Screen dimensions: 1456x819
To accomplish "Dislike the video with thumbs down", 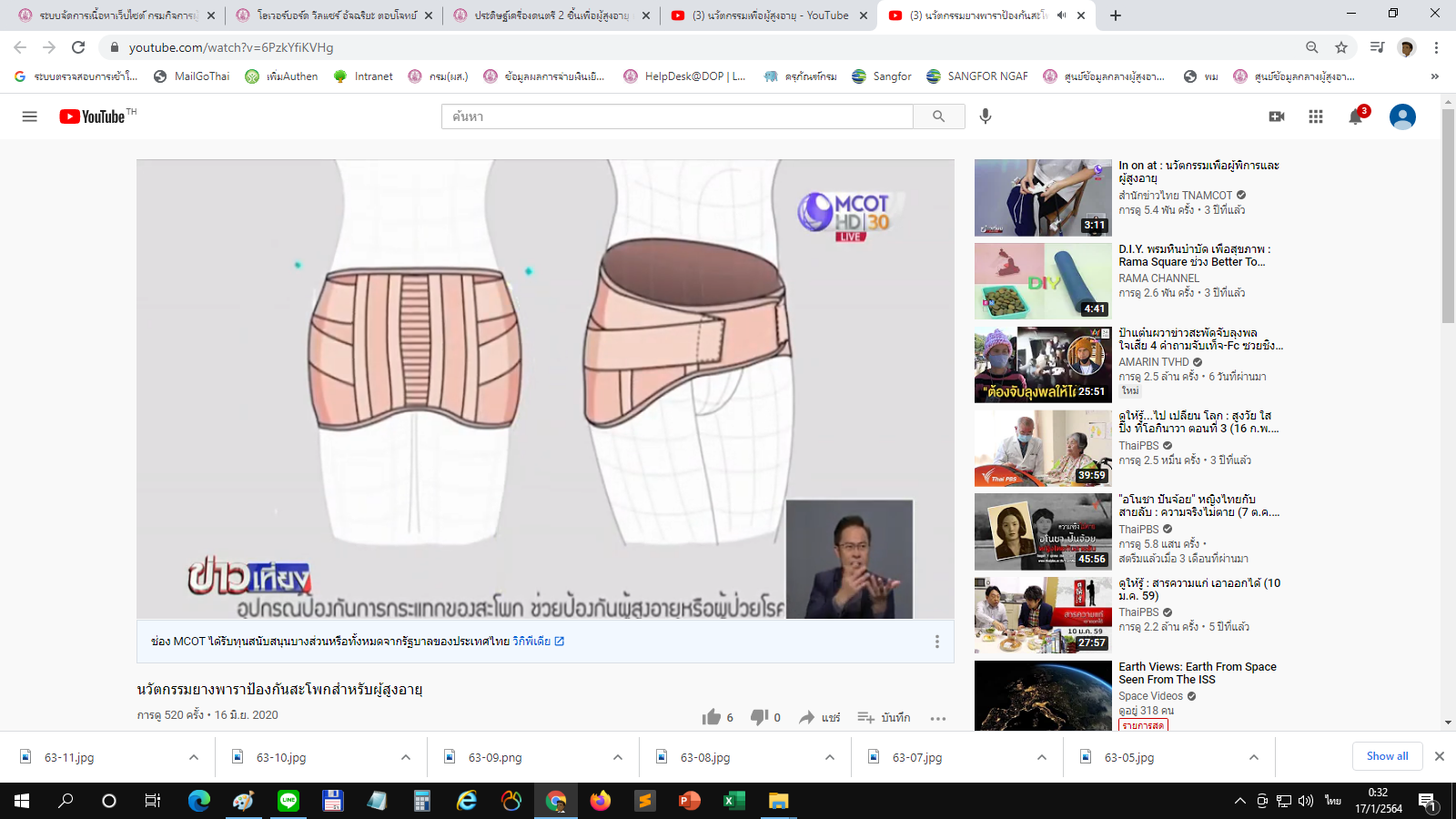I will coord(759,717).
